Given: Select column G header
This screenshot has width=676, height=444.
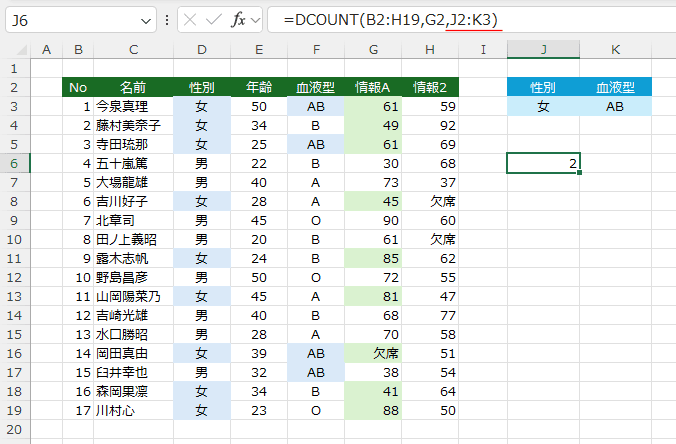Looking at the screenshot, I should 374,50.
